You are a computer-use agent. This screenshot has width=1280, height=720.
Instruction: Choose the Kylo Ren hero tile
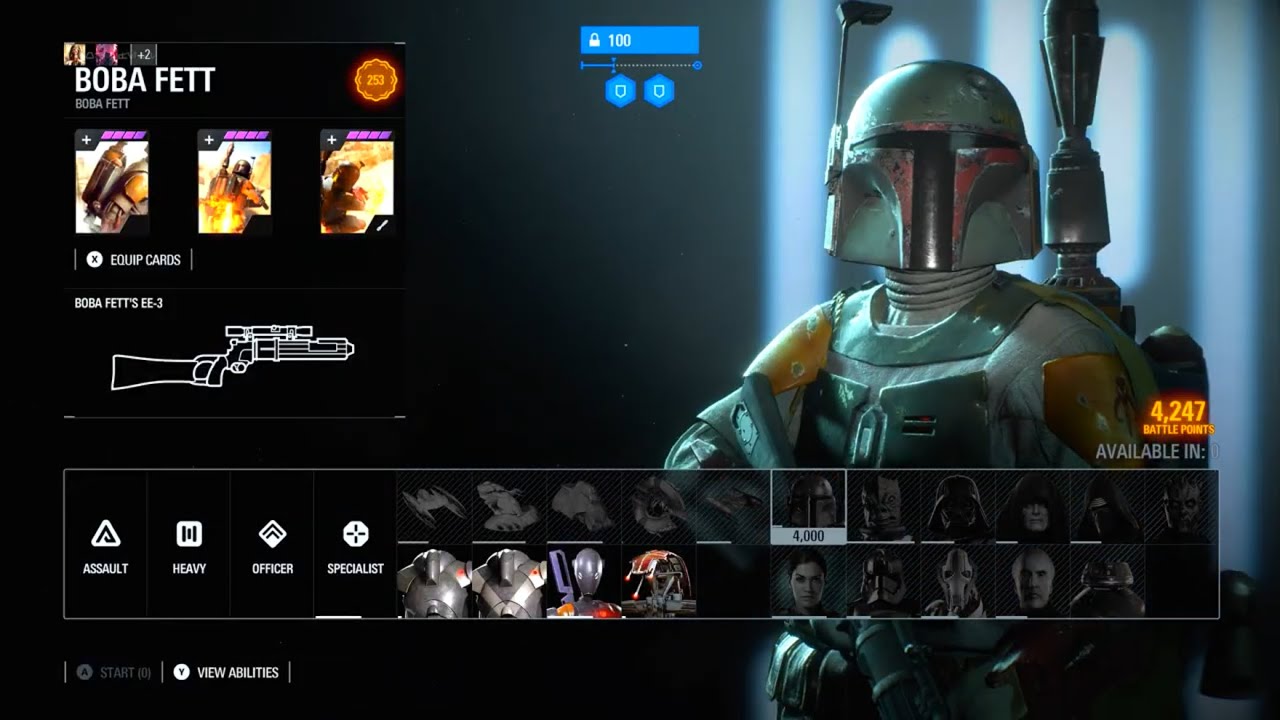click(x=1107, y=507)
